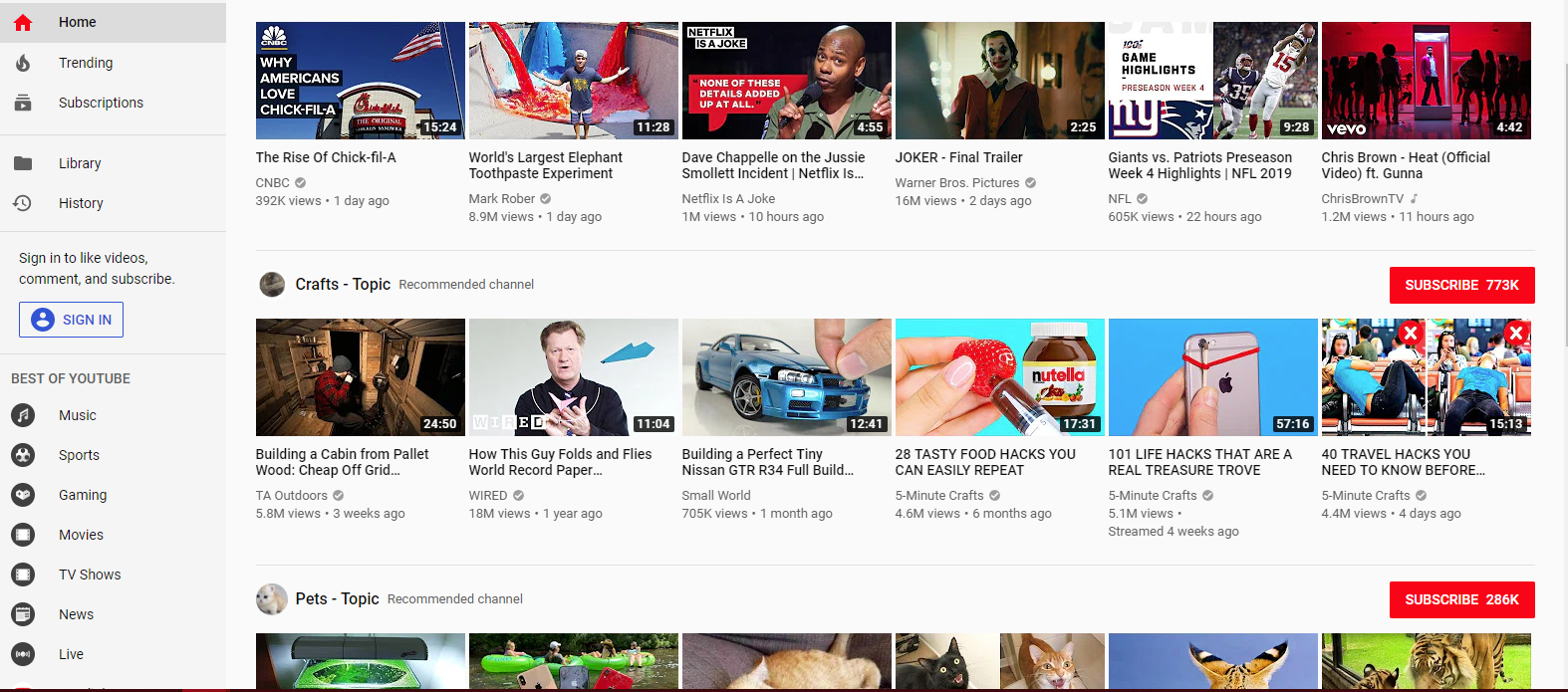
Task: Play the Nissan GTR model thumbnail
Action: (x=787, y=377)
